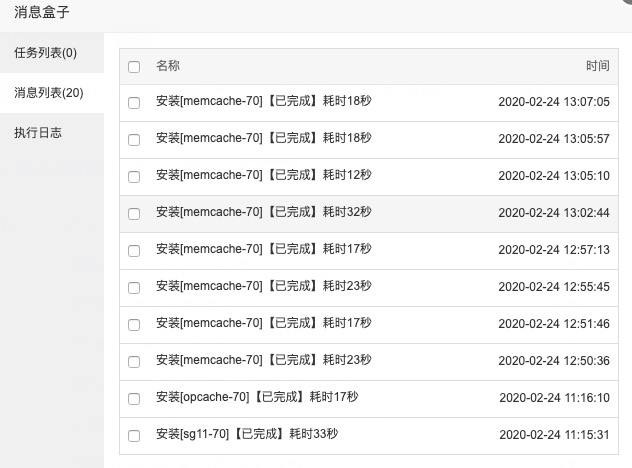Image resolution: width=632 pixels, height=468 pixels.
Task: Tick the checkbox for 13:05:10 message
Action: tap(134, 177)
